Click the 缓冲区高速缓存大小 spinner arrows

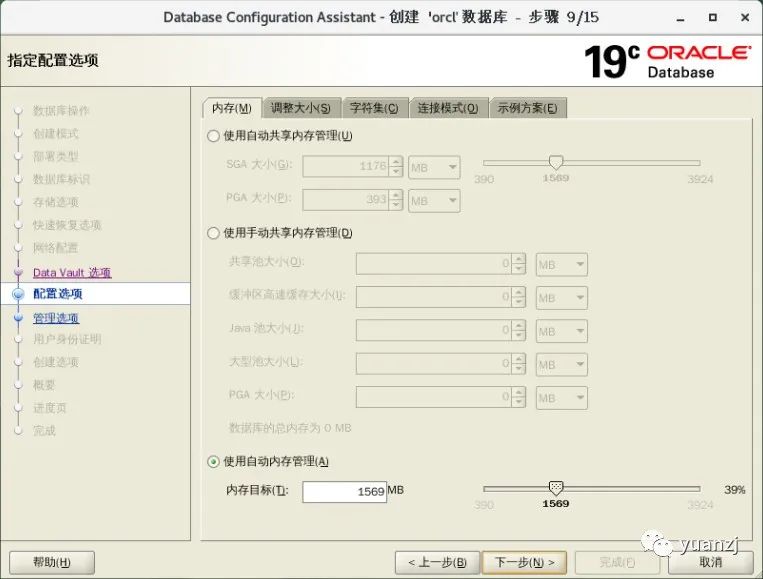(x=519, y=297)
